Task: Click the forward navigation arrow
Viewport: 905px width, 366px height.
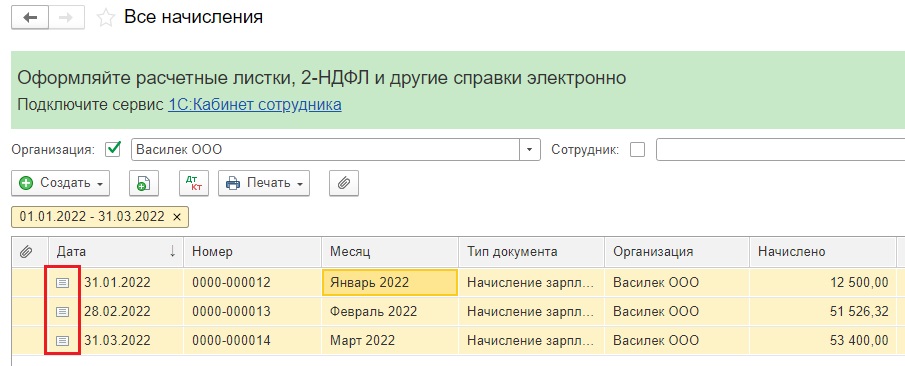Action: 66,18
